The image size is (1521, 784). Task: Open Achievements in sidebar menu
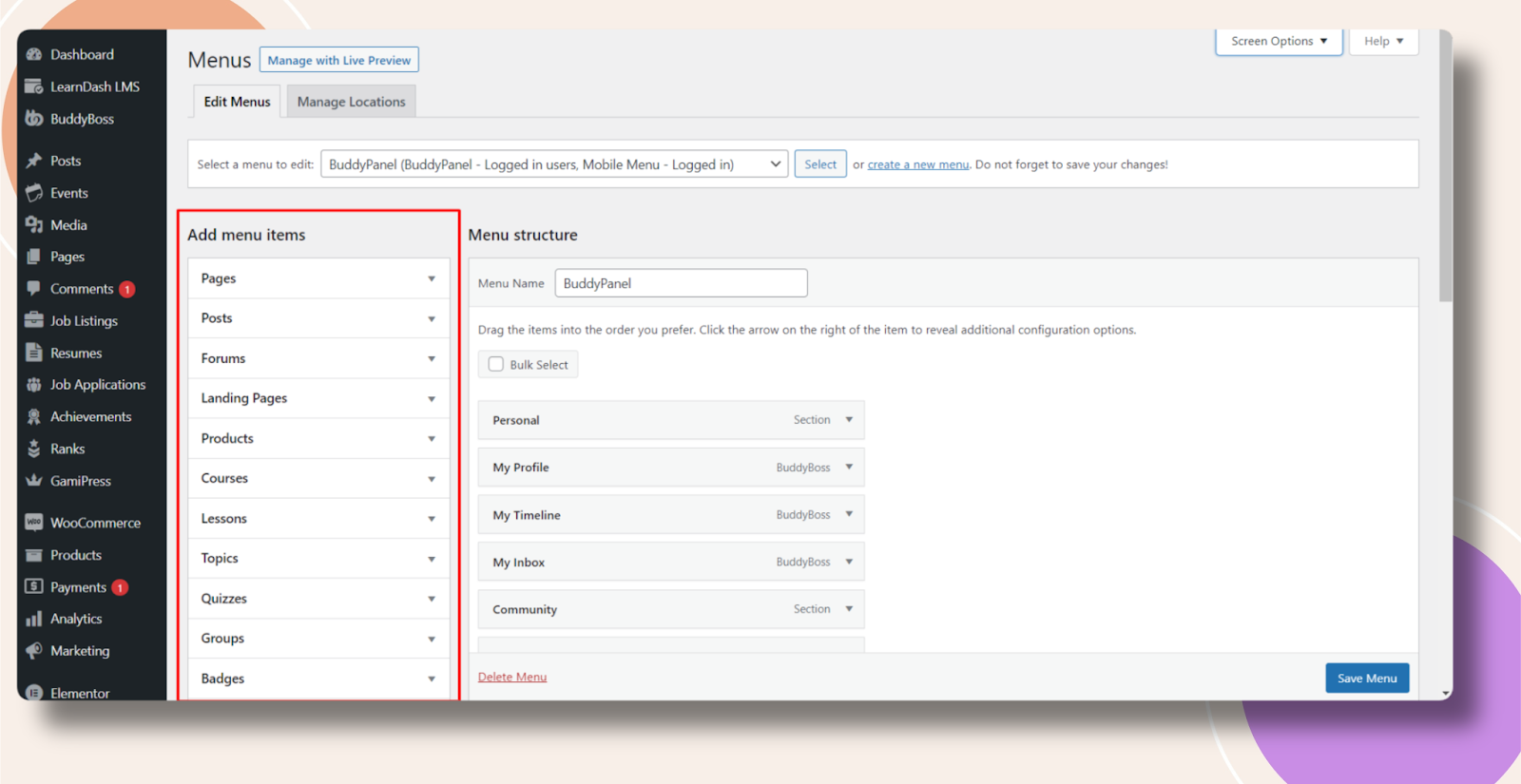[x=90, y=417]
